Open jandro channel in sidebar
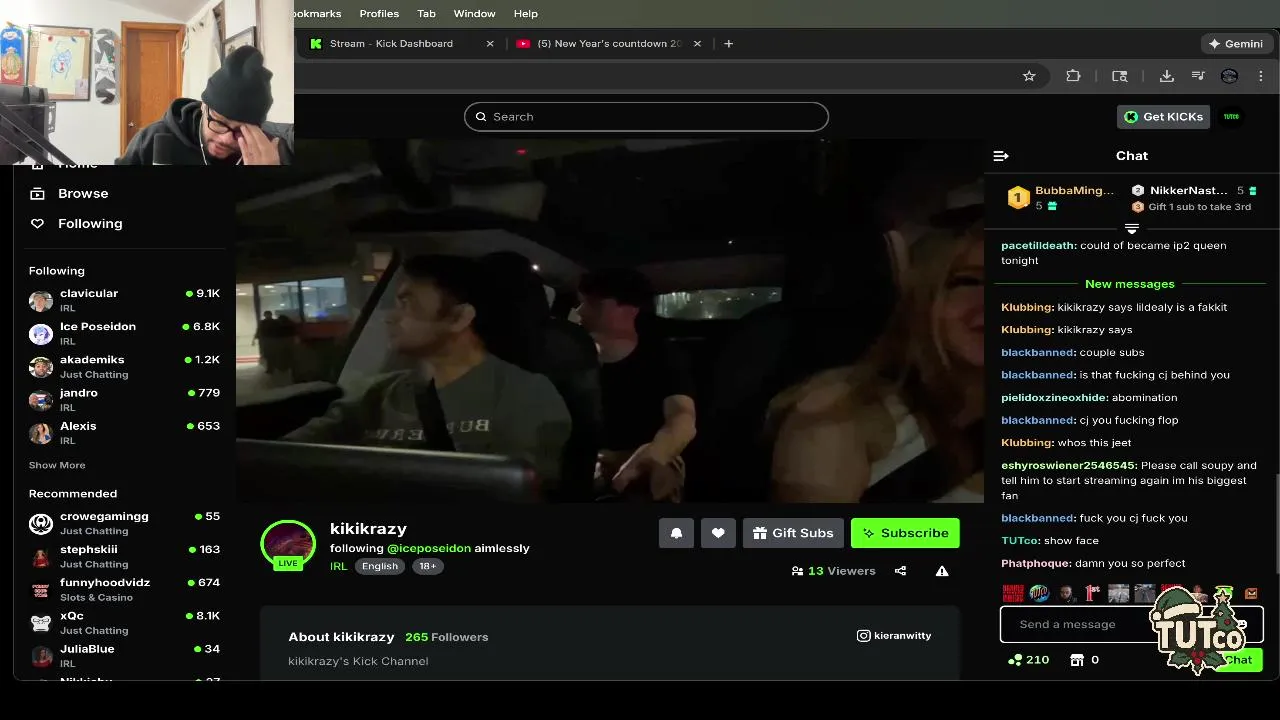This screenshot has width=1280, height=720. click(125, 399)
